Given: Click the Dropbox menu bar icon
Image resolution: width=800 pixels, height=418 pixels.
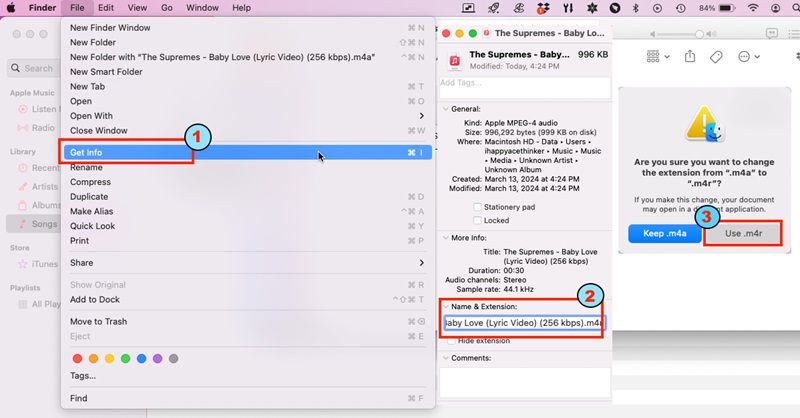Looking at the screenshot, I should coord(543,8).
